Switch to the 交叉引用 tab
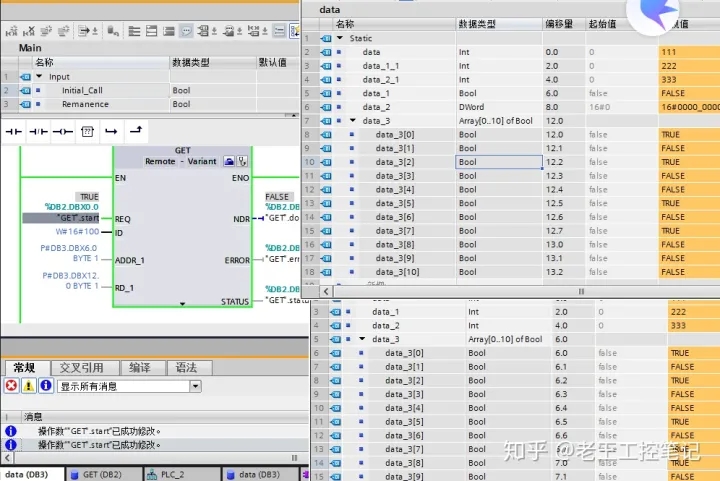Image resolution: width=720 pixels, height=481 pixels. (x=81, y=367)
